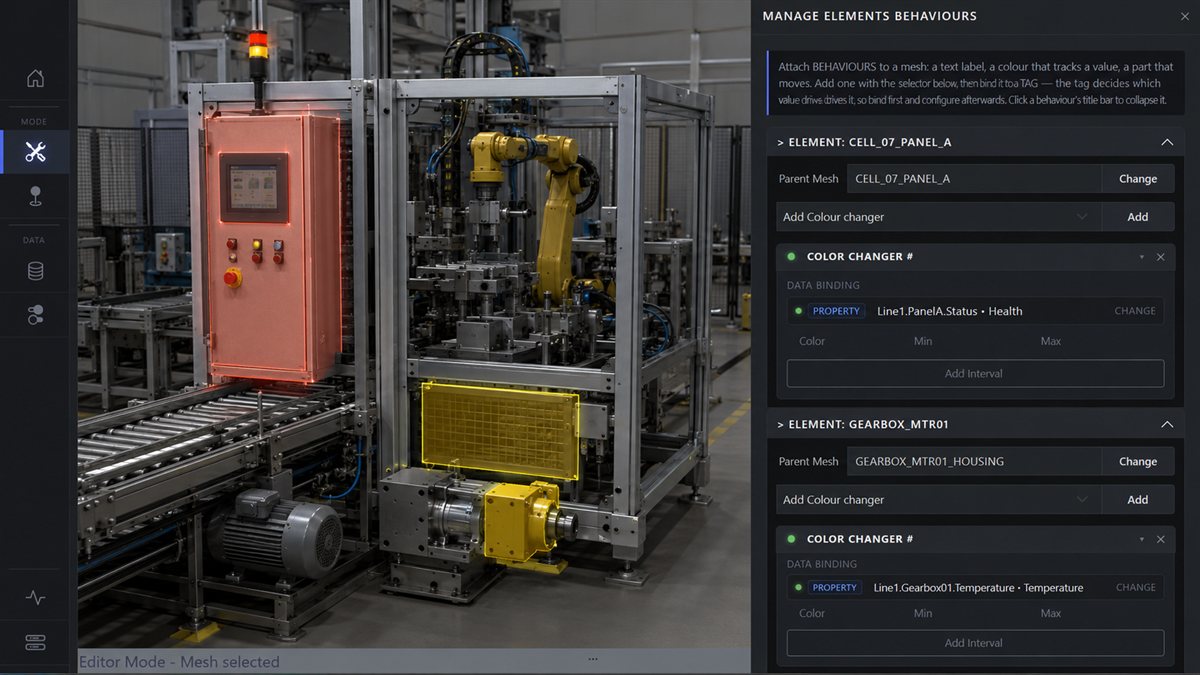Open the Add Colour changer dropdown for CELL_07_PANEL_A

[x=938, y=217]
